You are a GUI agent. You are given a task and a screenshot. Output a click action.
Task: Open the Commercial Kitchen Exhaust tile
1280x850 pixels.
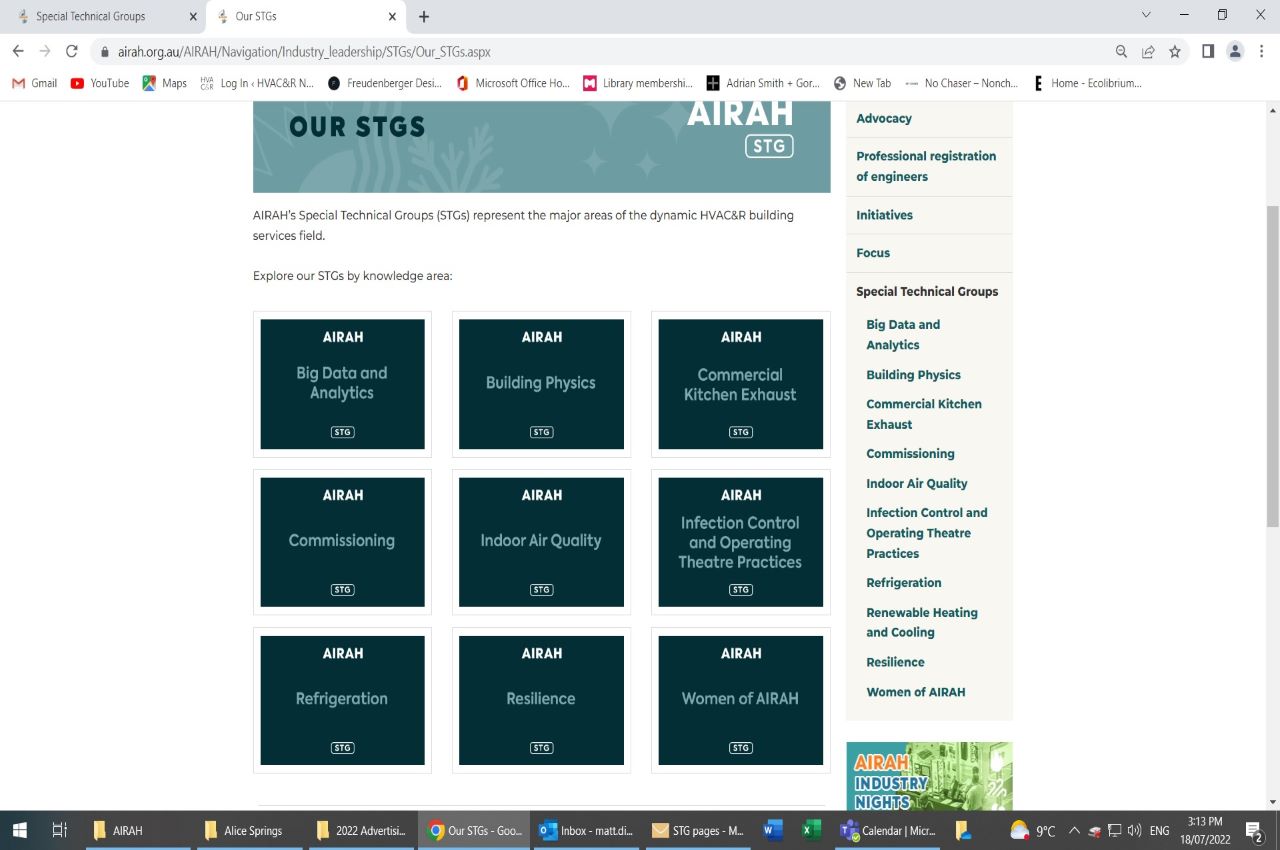741,384
